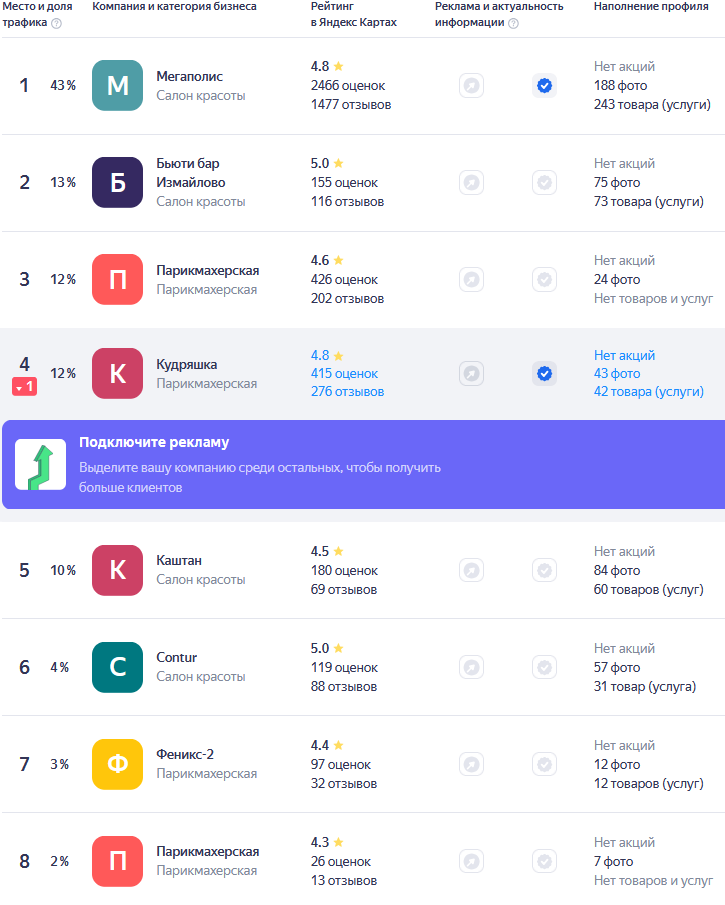Click the blue verified badge for Мегаполис
The image size is (725, 905).
(x=544, y=86)
